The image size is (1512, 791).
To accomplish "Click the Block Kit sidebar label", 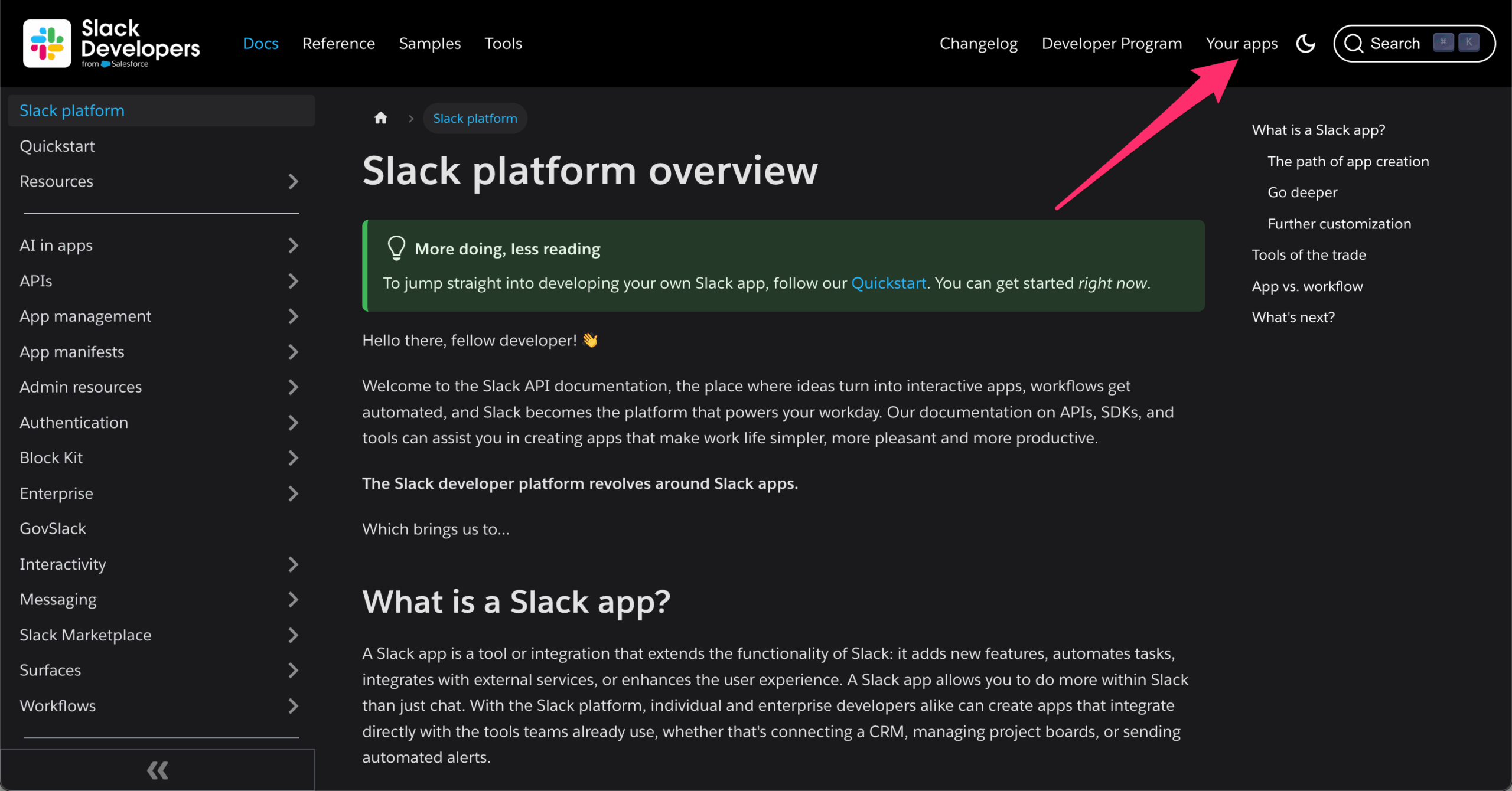I will [x=51, y=457].
